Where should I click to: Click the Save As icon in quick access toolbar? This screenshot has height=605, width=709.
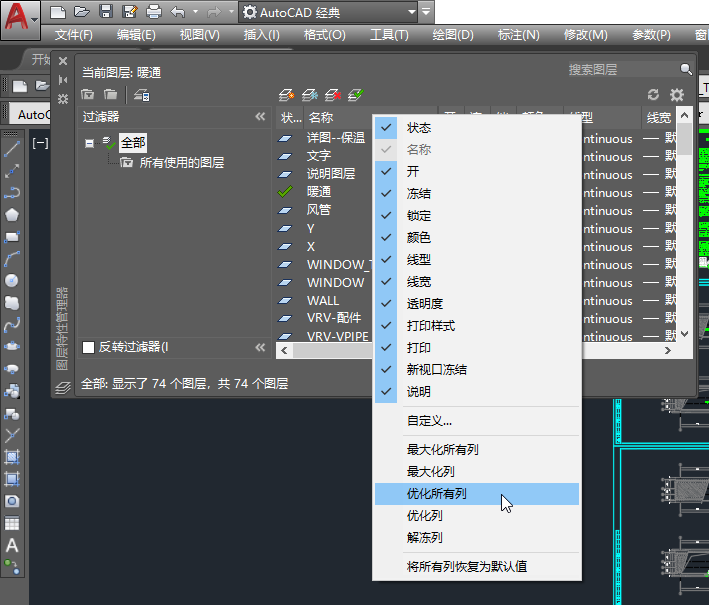(x=130, y=12)
